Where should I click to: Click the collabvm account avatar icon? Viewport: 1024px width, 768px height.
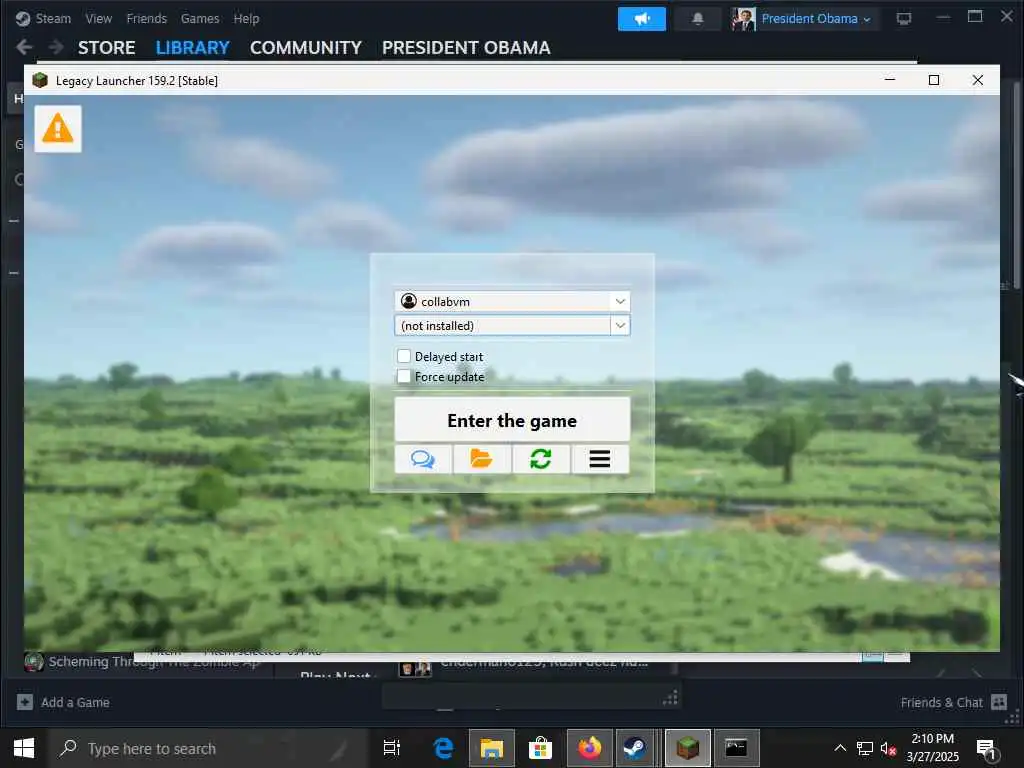(409, 301)
